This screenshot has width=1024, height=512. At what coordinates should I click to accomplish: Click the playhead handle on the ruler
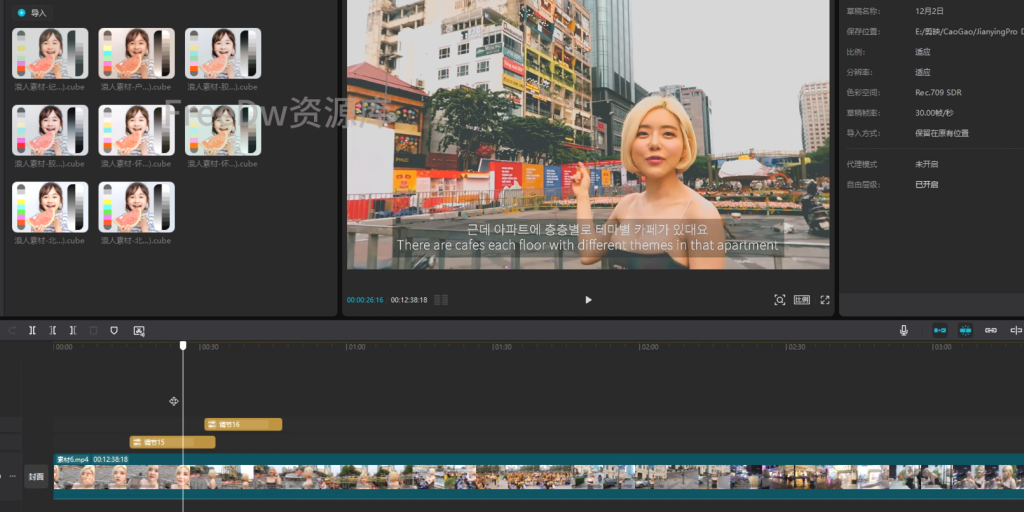[x=183, y=345]
